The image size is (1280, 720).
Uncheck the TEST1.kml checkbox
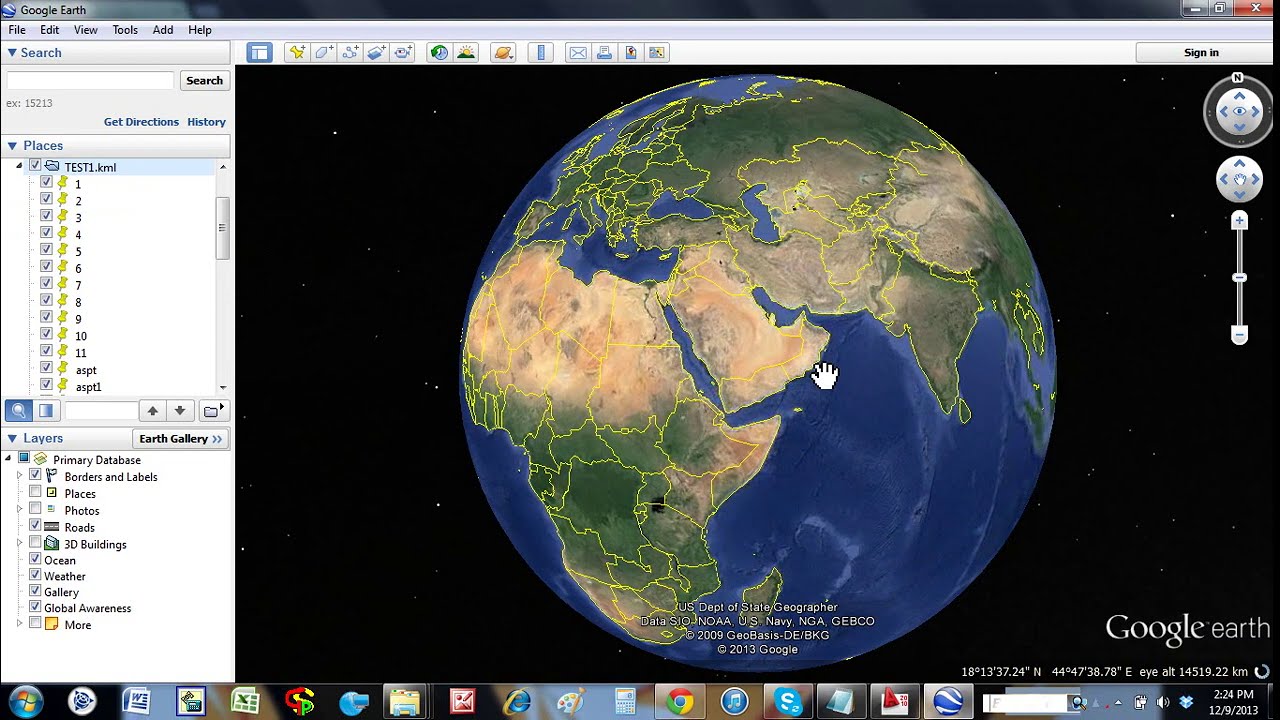click(35, 166)
